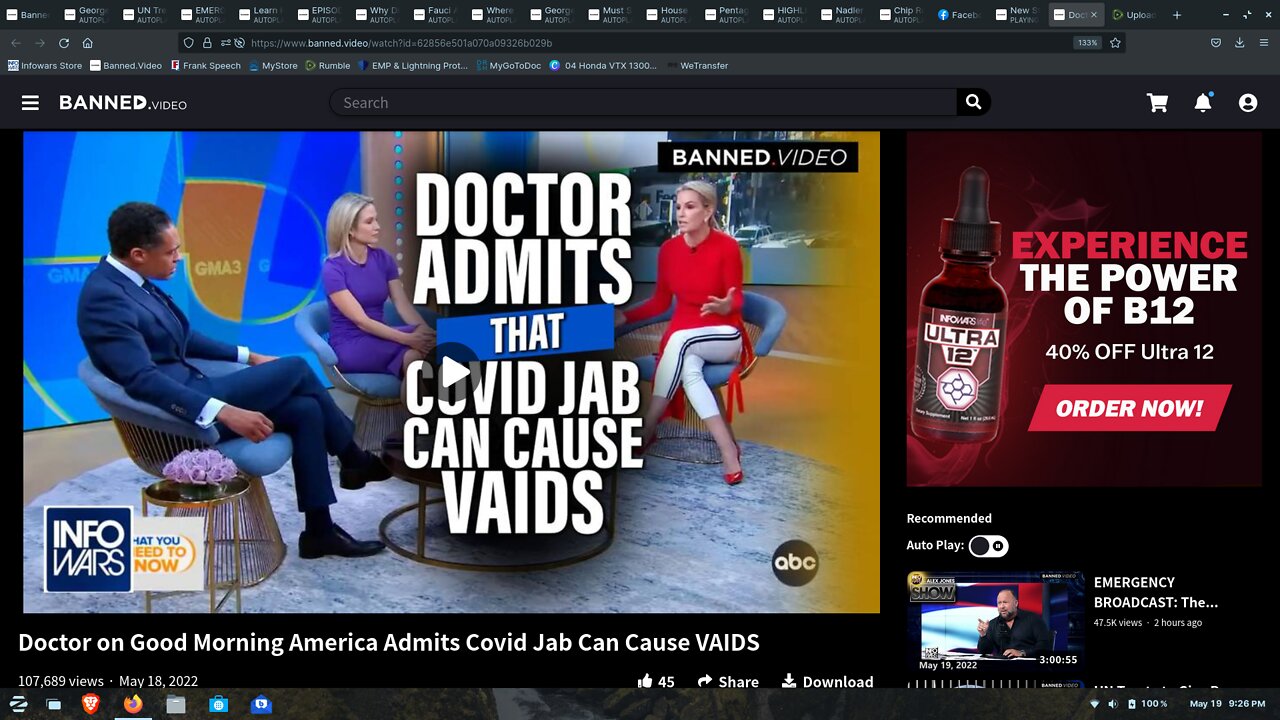The image size is (1280, 720).
Task: Click the thumbs up like icon
Action: point(645,681)
